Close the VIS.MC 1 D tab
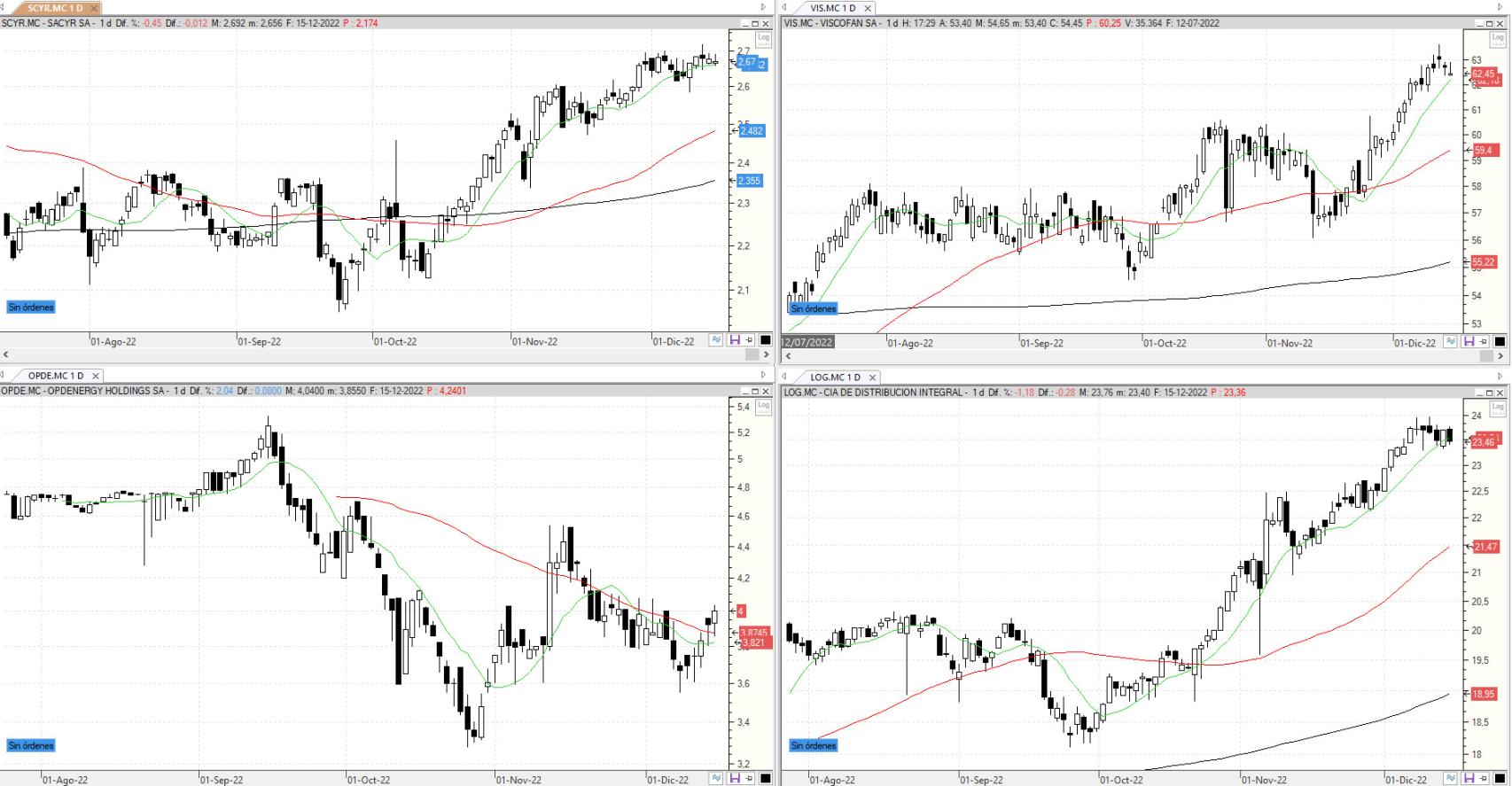This screenshot has width=1512, height=786. point(867,8)
